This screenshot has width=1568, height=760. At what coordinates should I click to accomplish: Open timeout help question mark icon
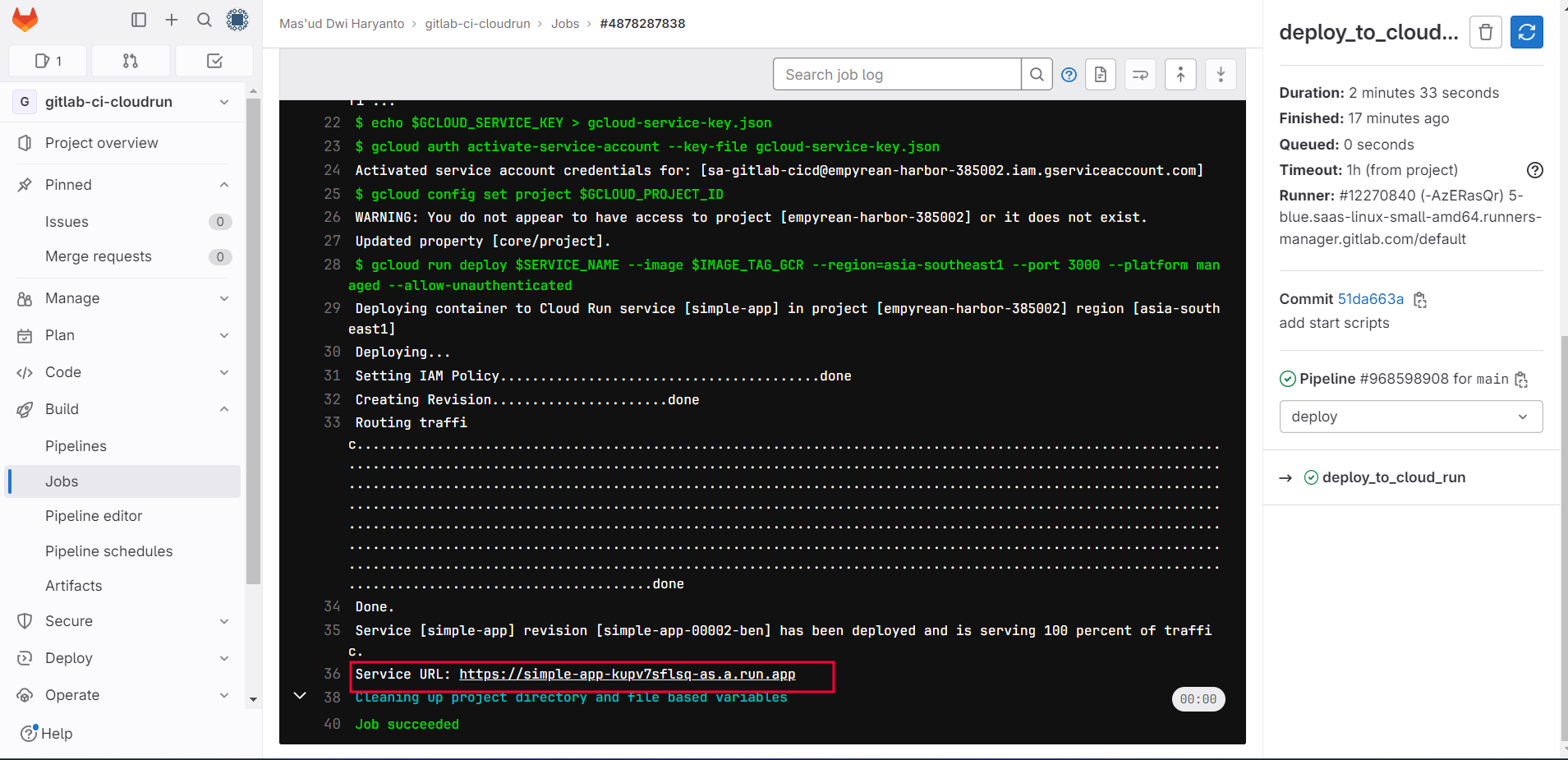(x=1534, y=170)
